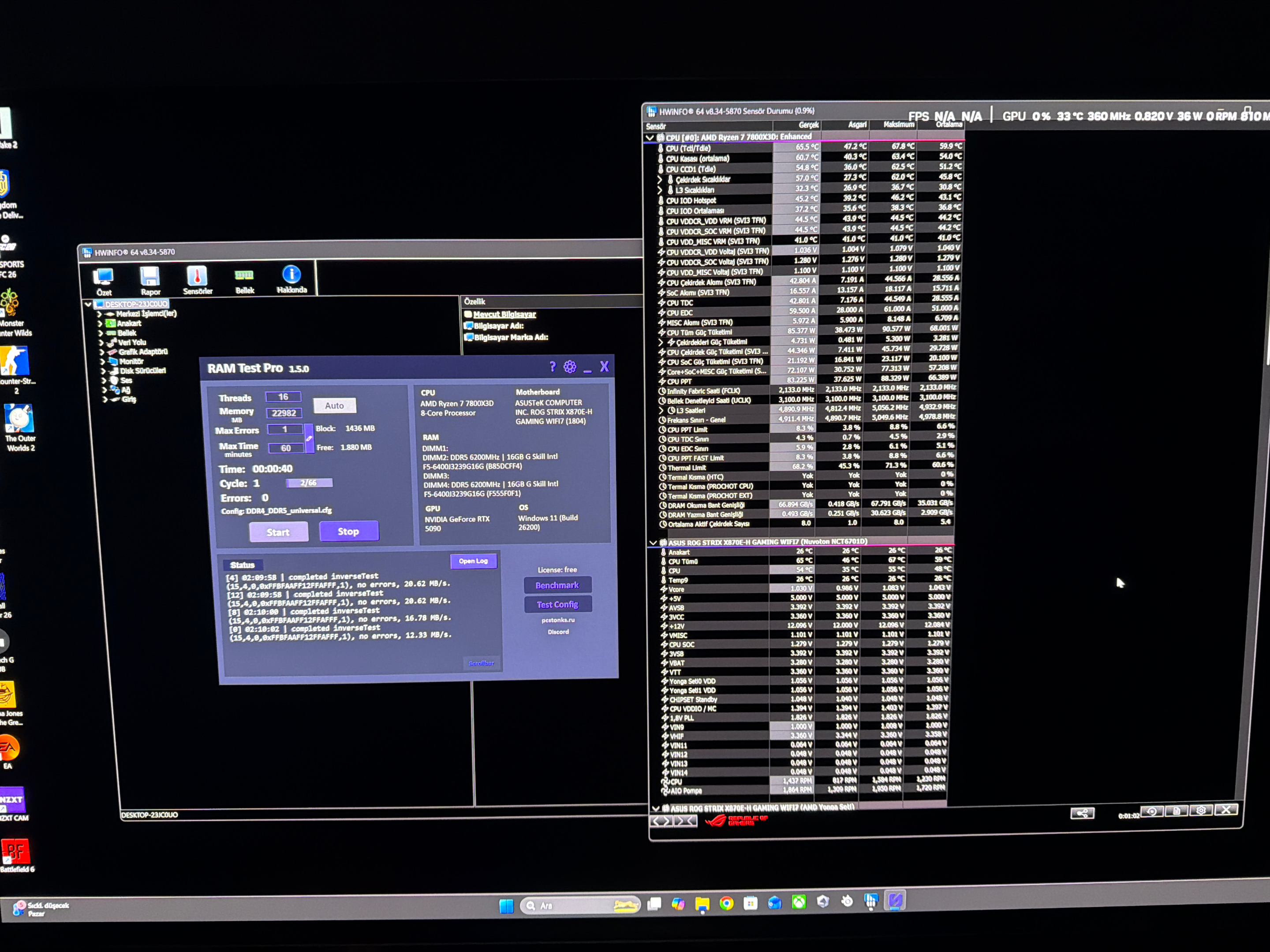Image resolution: width=1270 pixels, height=952 pixels.
Task: Click the Start button in RAM Test Pro
Action: 278,532
